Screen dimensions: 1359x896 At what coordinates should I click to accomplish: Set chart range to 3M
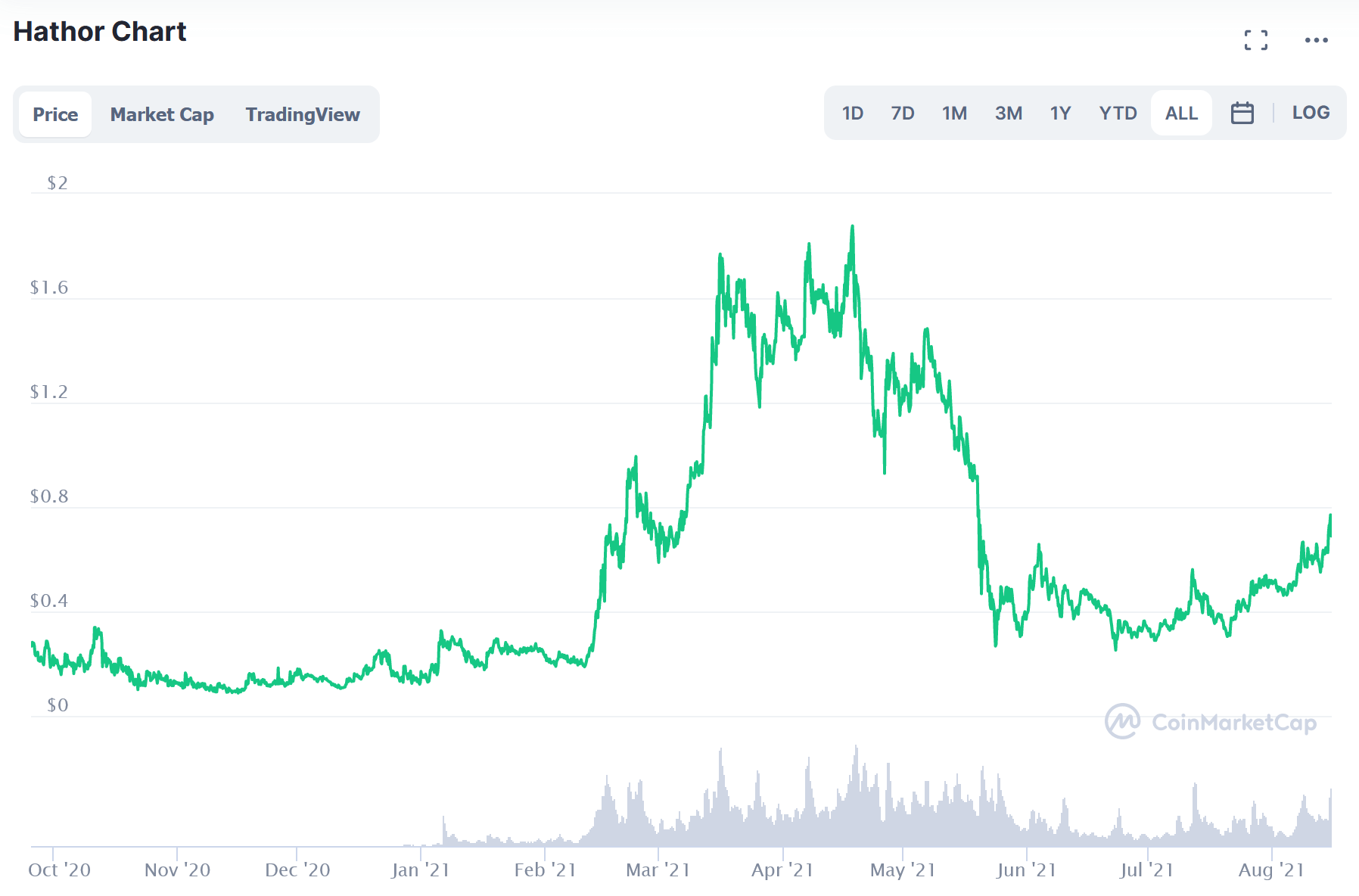point(1008,114)
